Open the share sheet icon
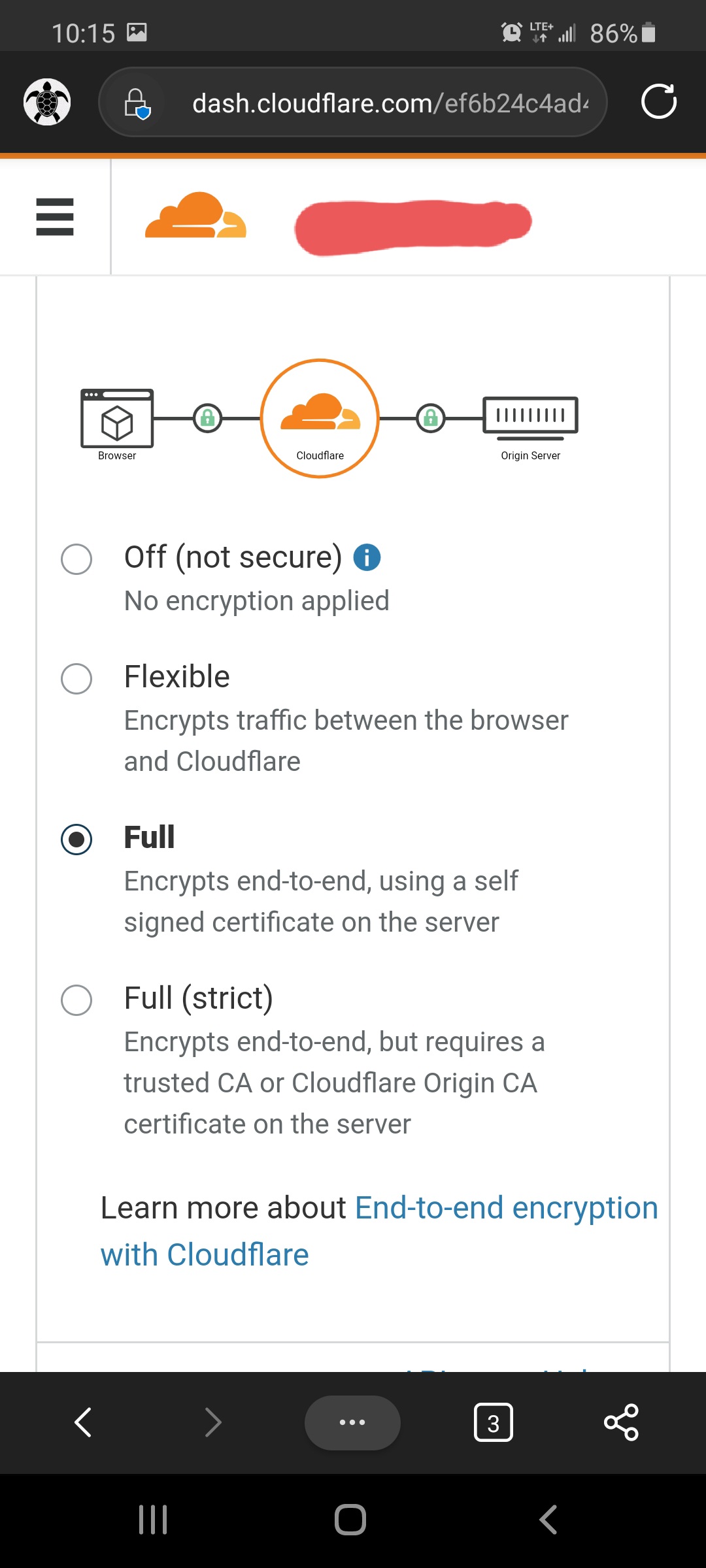 click(620, 1422)
